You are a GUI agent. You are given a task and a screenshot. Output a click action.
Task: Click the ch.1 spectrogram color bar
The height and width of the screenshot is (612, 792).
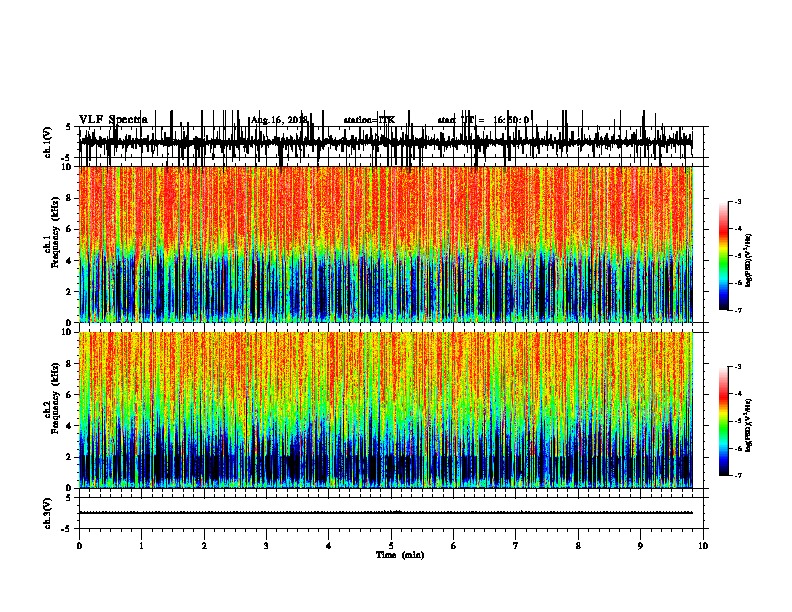[x=723, y=256]
